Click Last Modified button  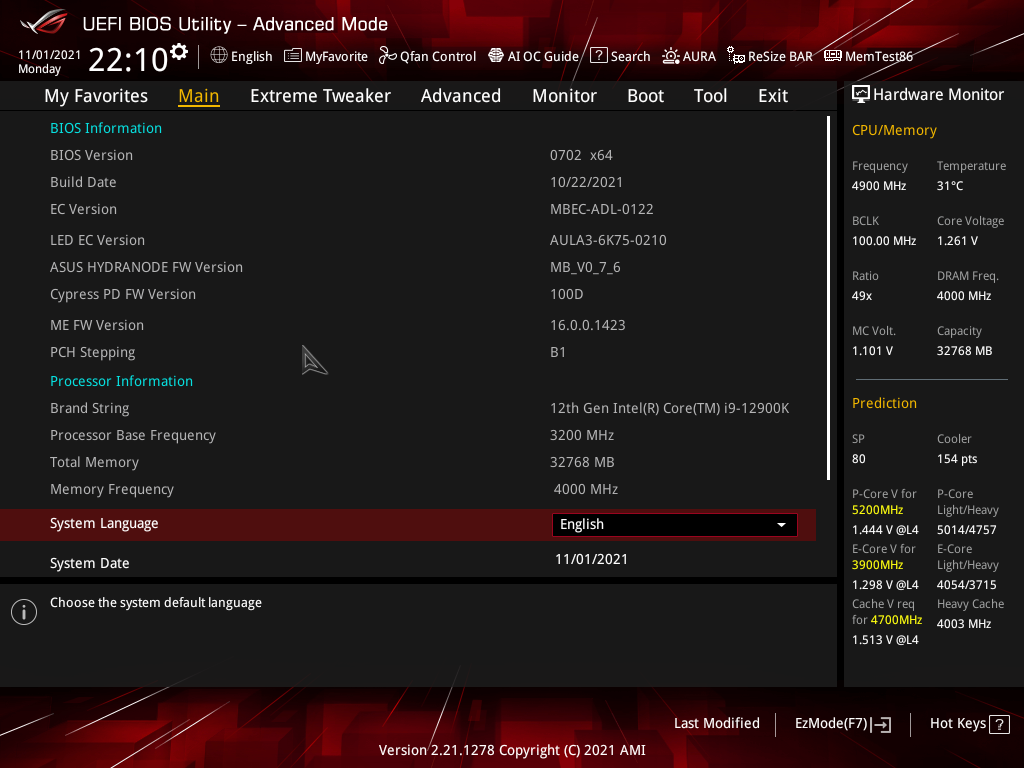point(716,723)
